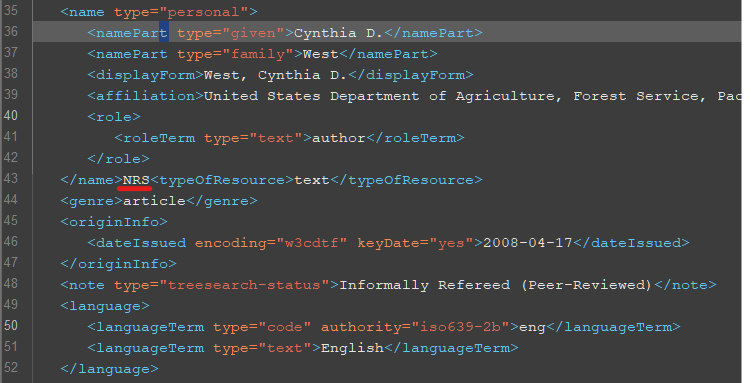The width and height of the screenshot is (751, 383).
Task: Place cursor in 'Cynthia D.' given name text
Action: [339, 33]
